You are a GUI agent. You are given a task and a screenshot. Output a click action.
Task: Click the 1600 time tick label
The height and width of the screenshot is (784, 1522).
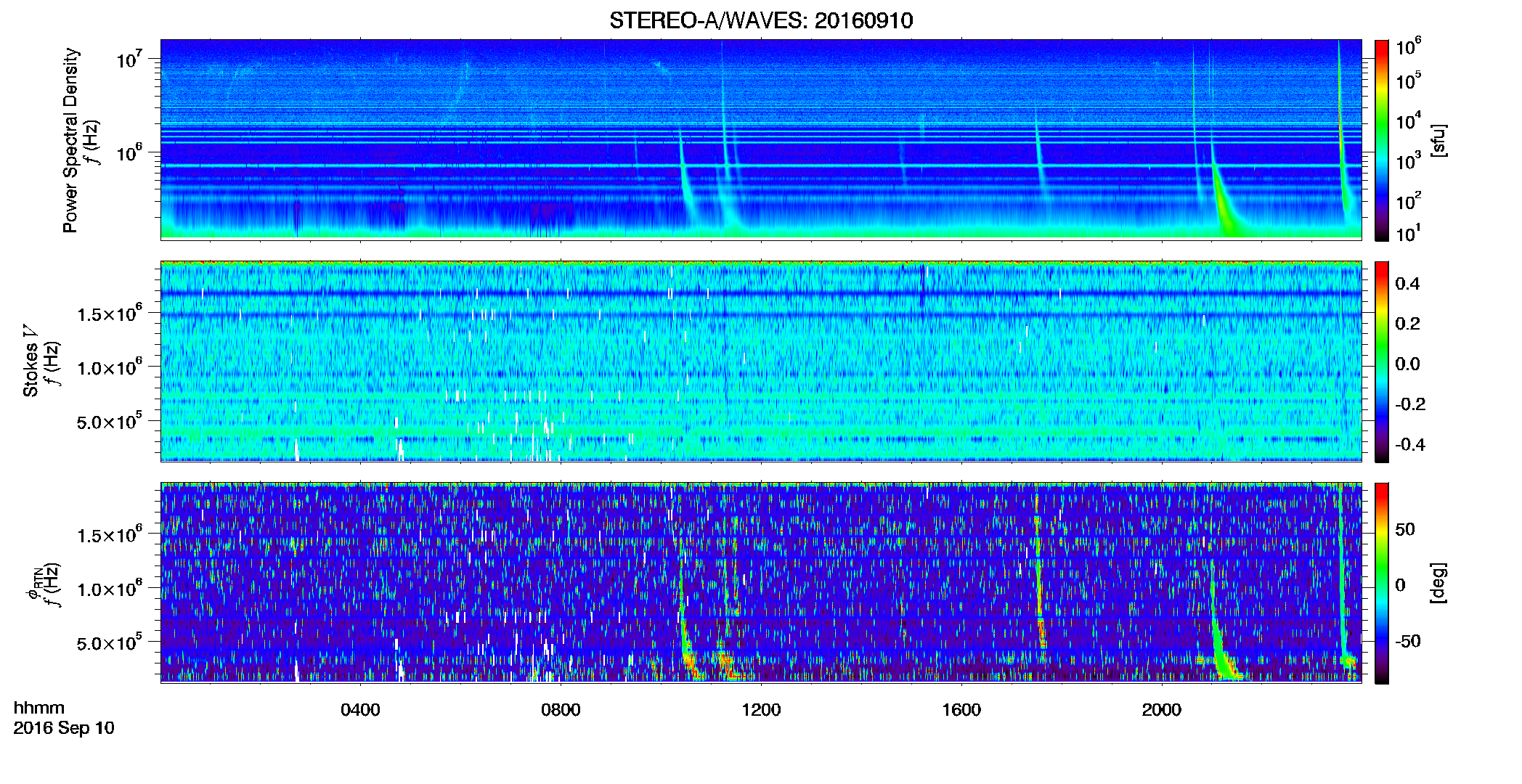961,710
